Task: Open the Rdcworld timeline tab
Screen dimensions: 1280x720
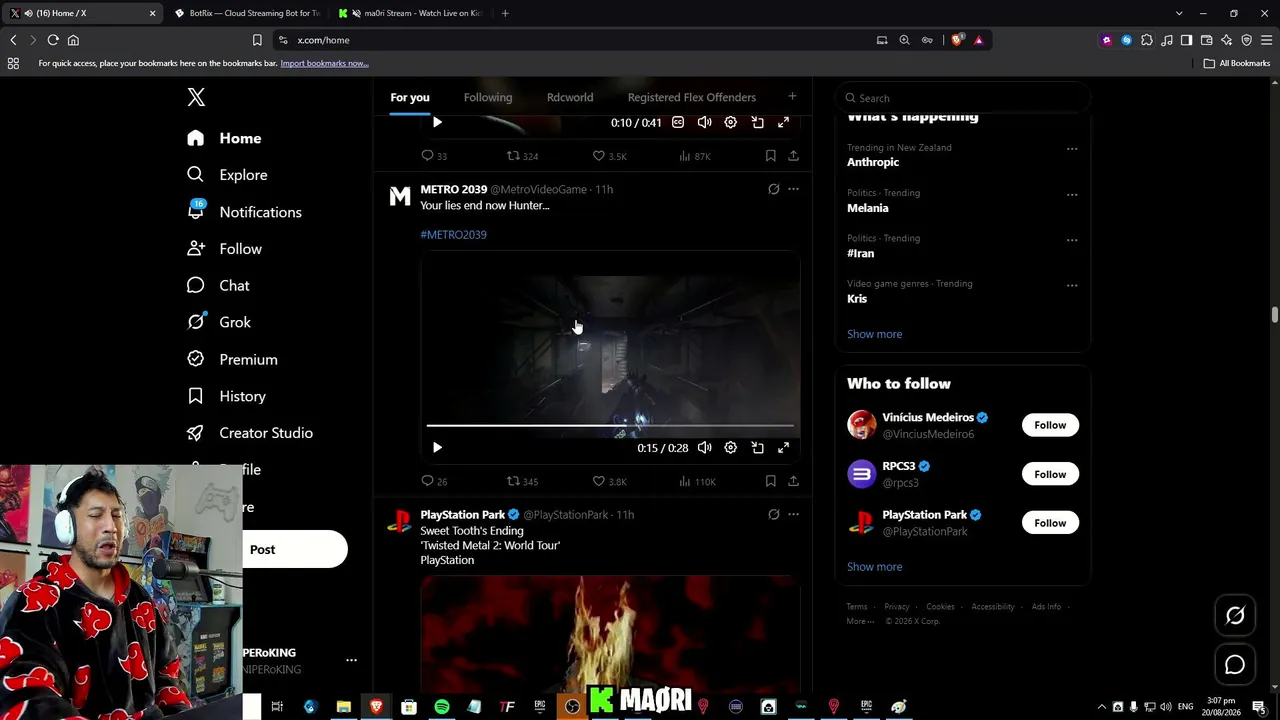Action: [x=570, y=97]
